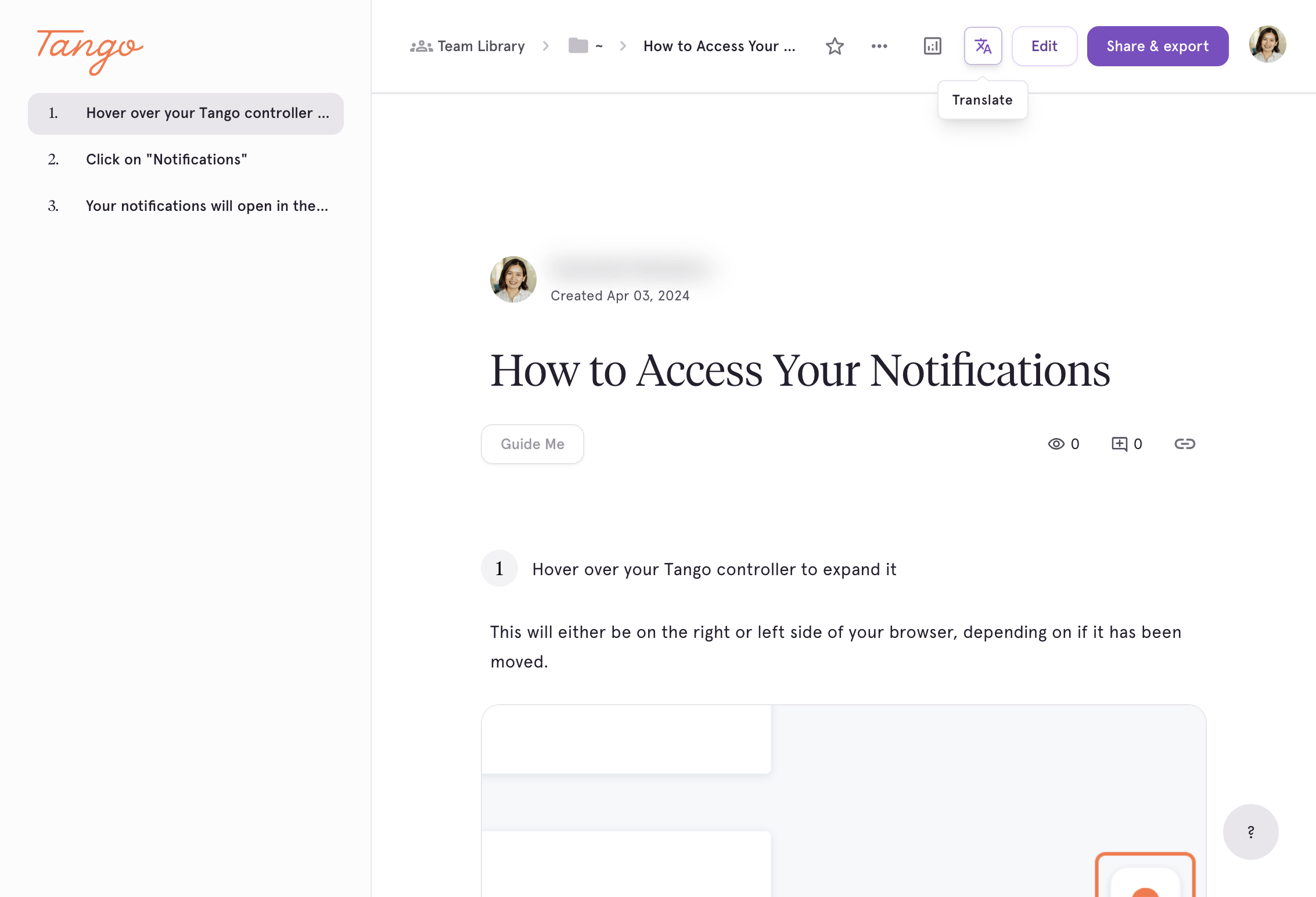The image size is (1316, 897).
Task: Copy the workflow link icon
Action: pyautogui.click(x=1185, y=444)
